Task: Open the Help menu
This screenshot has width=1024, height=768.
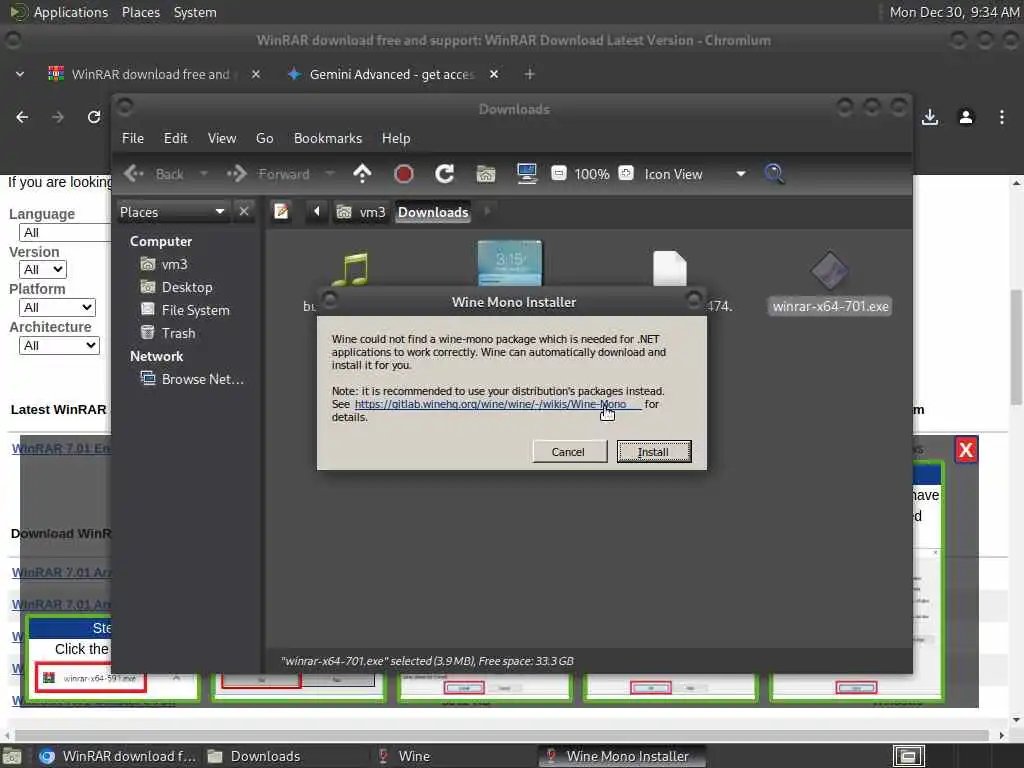Action: click(x=396, y=138)
